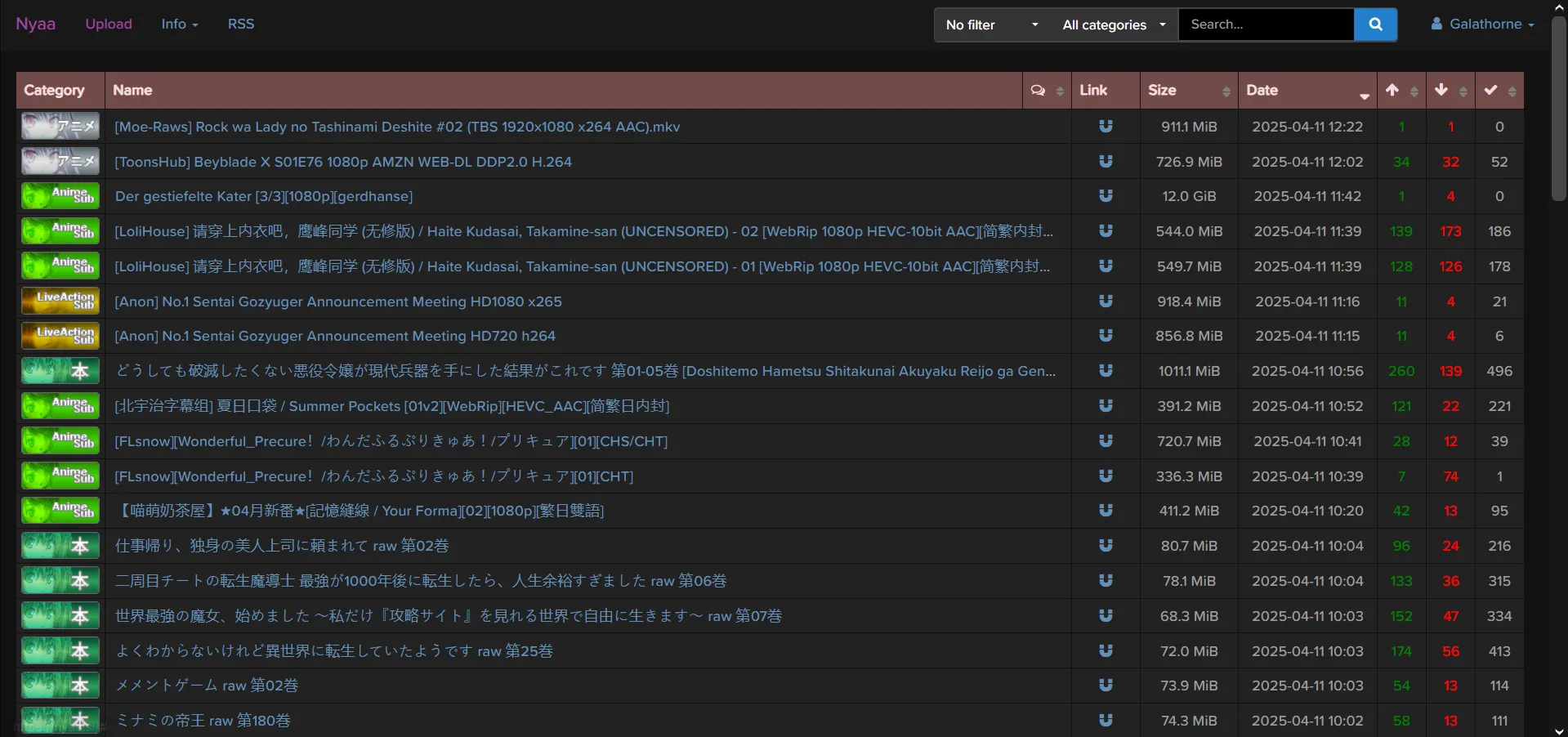Sort by seeders up-arrow column
1568x737 pixels.
pyautogui.click(x=1401, y=91)
